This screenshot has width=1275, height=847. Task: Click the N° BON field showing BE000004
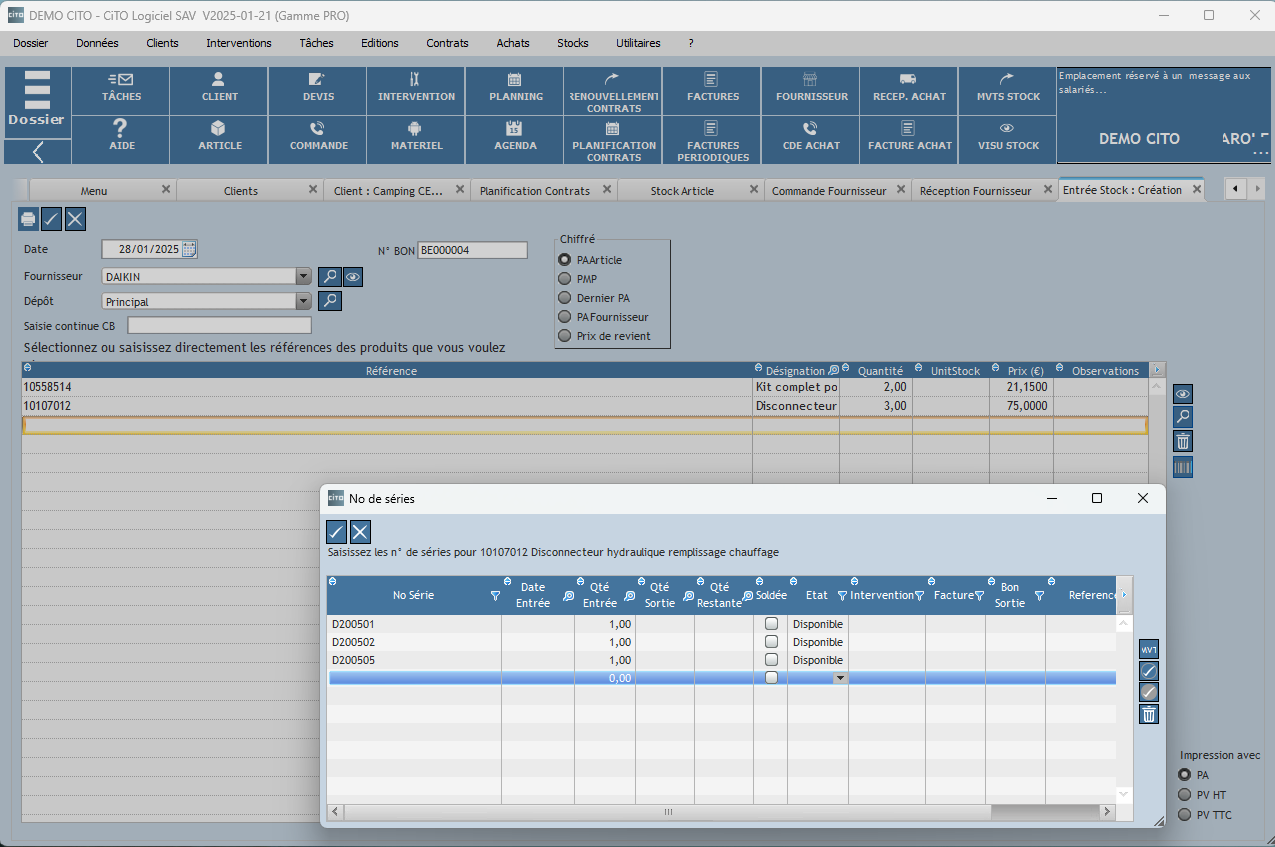point(472,250)
